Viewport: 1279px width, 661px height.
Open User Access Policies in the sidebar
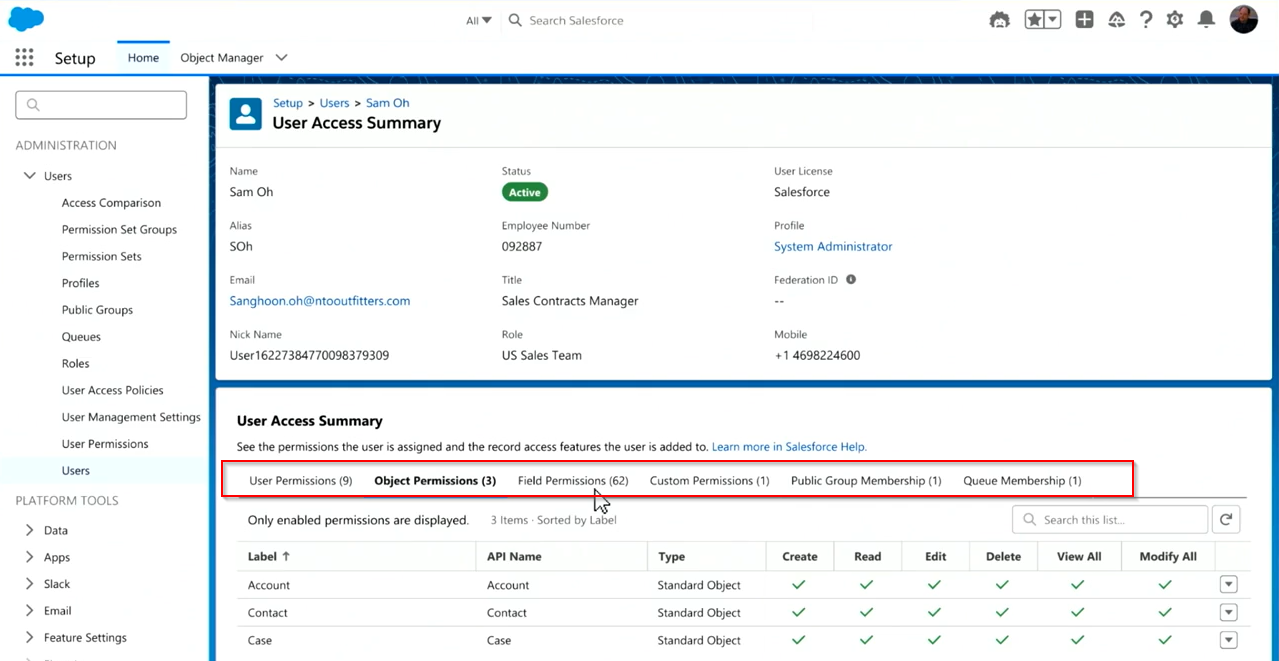[x=113, y=391]
